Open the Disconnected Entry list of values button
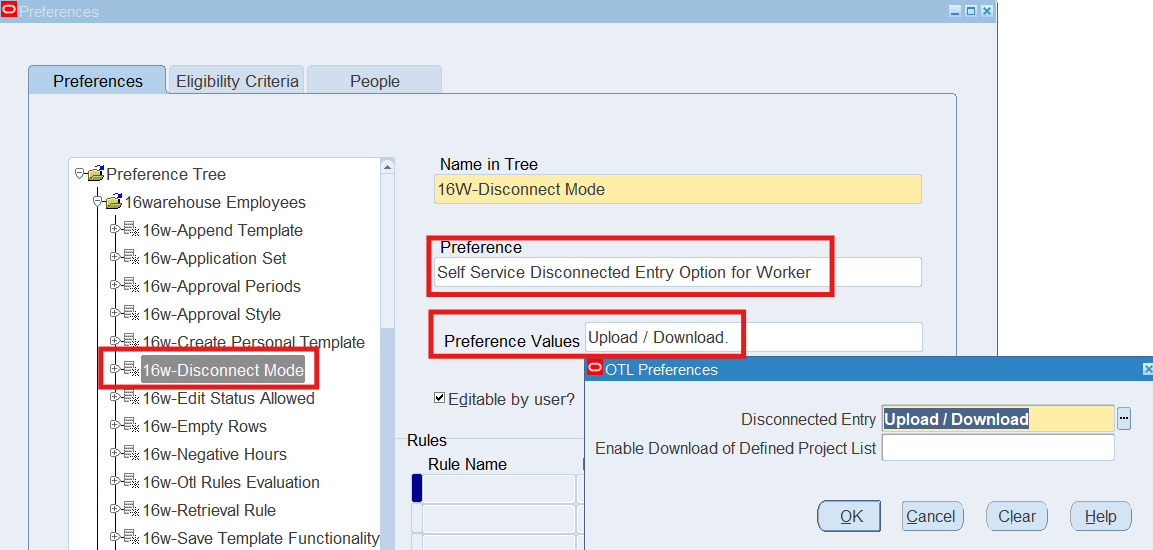Screen dimensions: 1153x550 pyautogui.click(x=1124, y=419)
